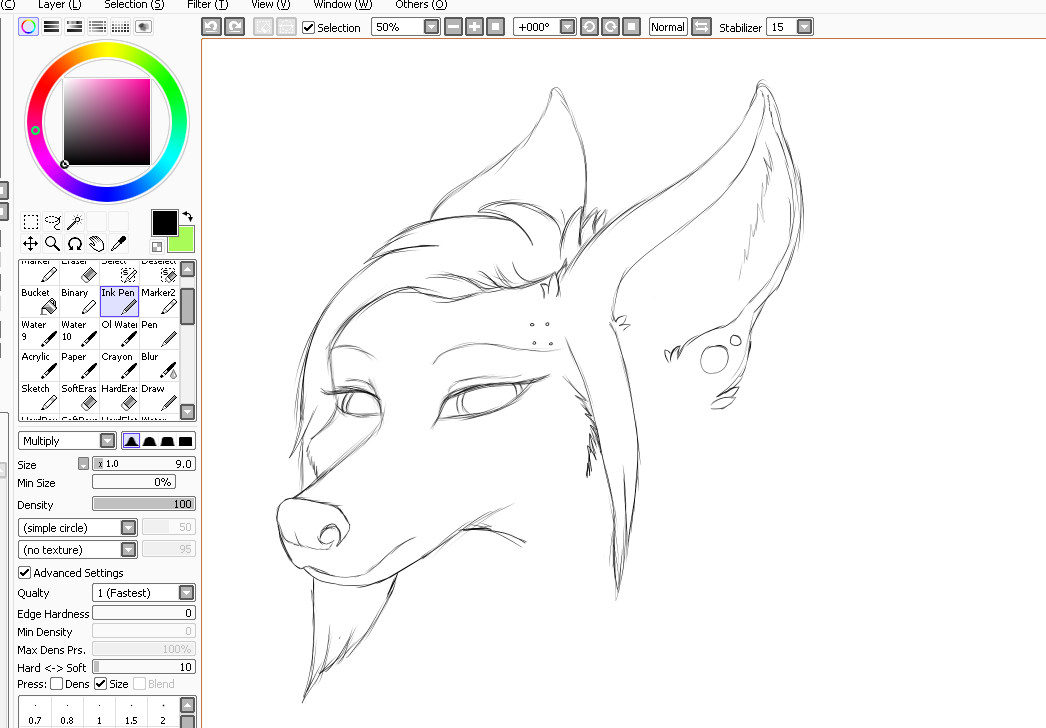The width and height of the screenshot is (1046, 728).
Task: Show the RGB slider panel
Action: [x=51, y=27]
